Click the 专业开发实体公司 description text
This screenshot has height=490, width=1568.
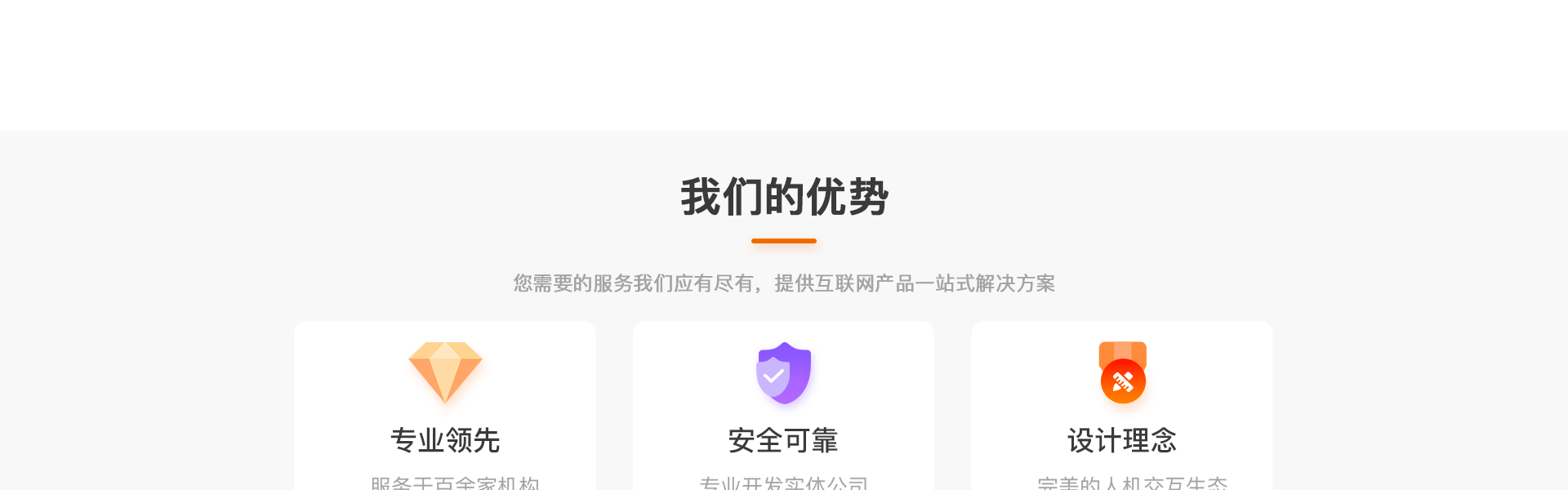click(784, 483)
